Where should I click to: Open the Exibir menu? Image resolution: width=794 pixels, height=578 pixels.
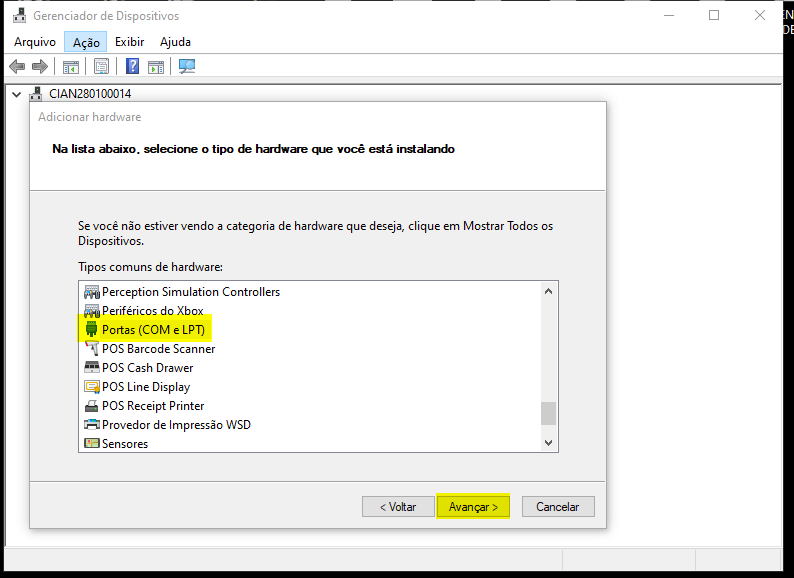tap(130, 42)
